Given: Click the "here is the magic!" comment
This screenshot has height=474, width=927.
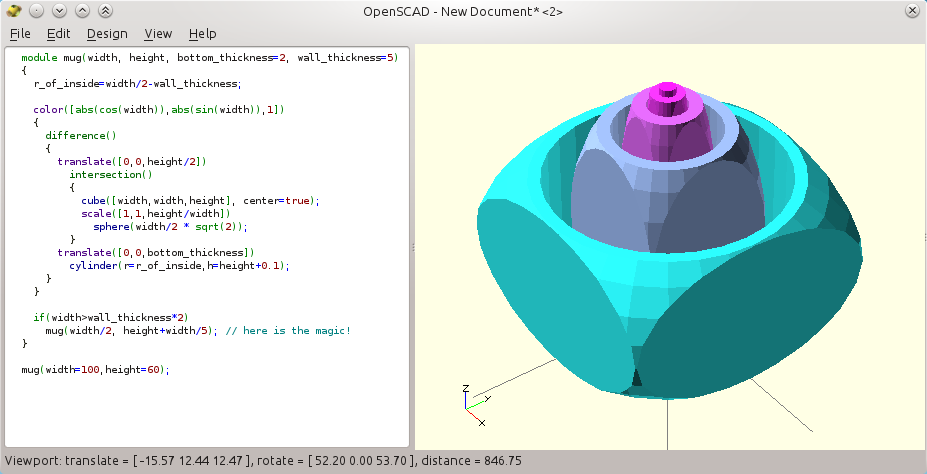Looking at the screenshot, I should point(288,330).
